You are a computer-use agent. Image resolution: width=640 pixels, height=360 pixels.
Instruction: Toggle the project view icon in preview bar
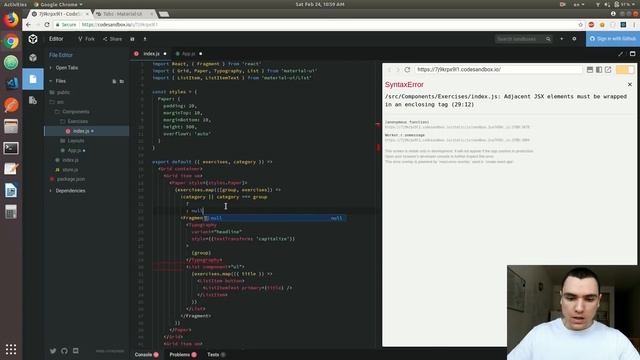coord(590,70)
